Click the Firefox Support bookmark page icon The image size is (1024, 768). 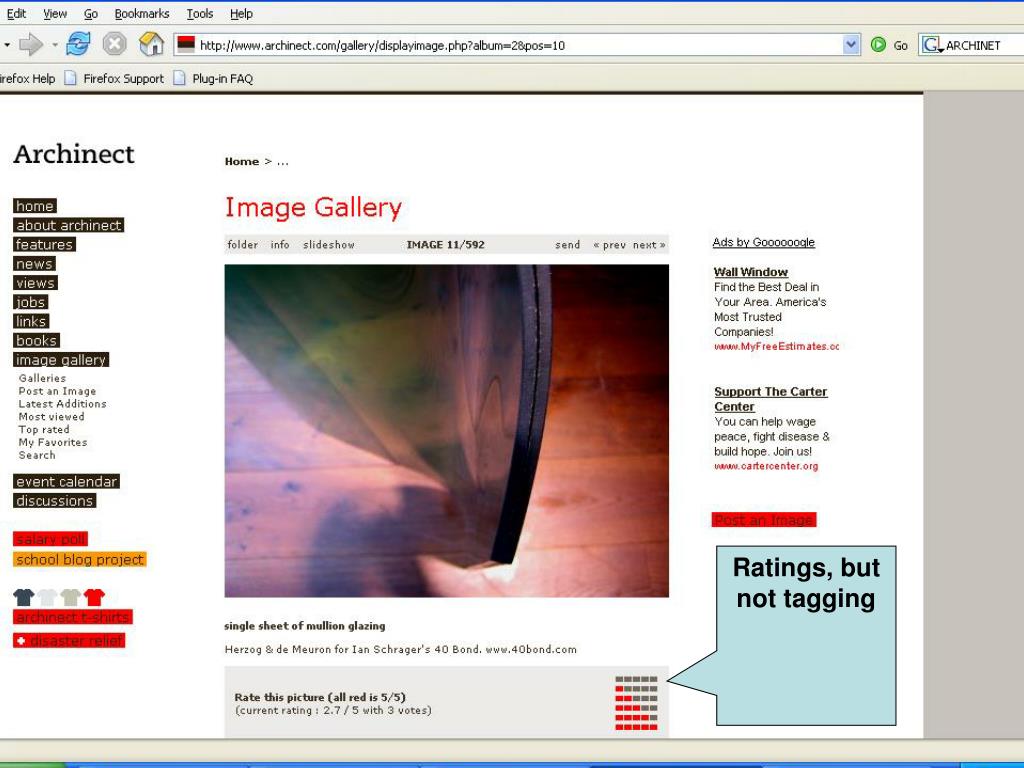[x=71, y=78]
